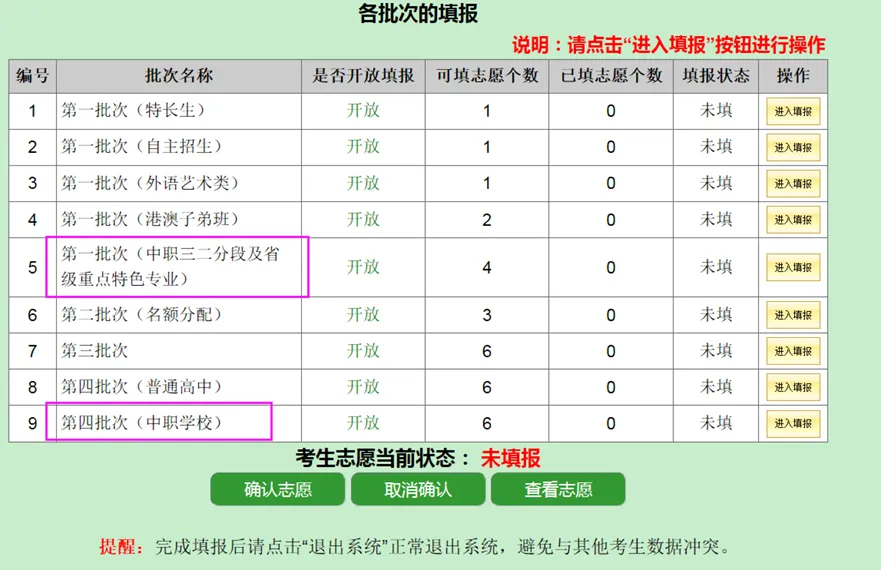Image resolution: width=881 pixels, height=570 pixels.
Task: Select the 编号 column header
Action: click(x=33, y=76)
